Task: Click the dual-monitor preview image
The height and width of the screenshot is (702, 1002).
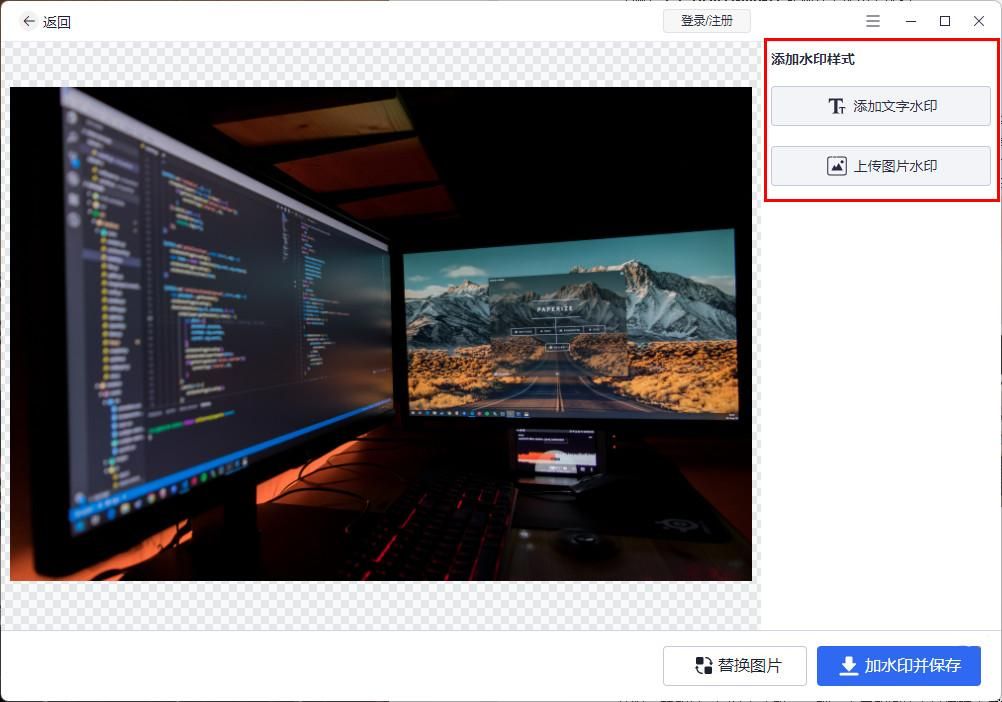Action: 380,333
